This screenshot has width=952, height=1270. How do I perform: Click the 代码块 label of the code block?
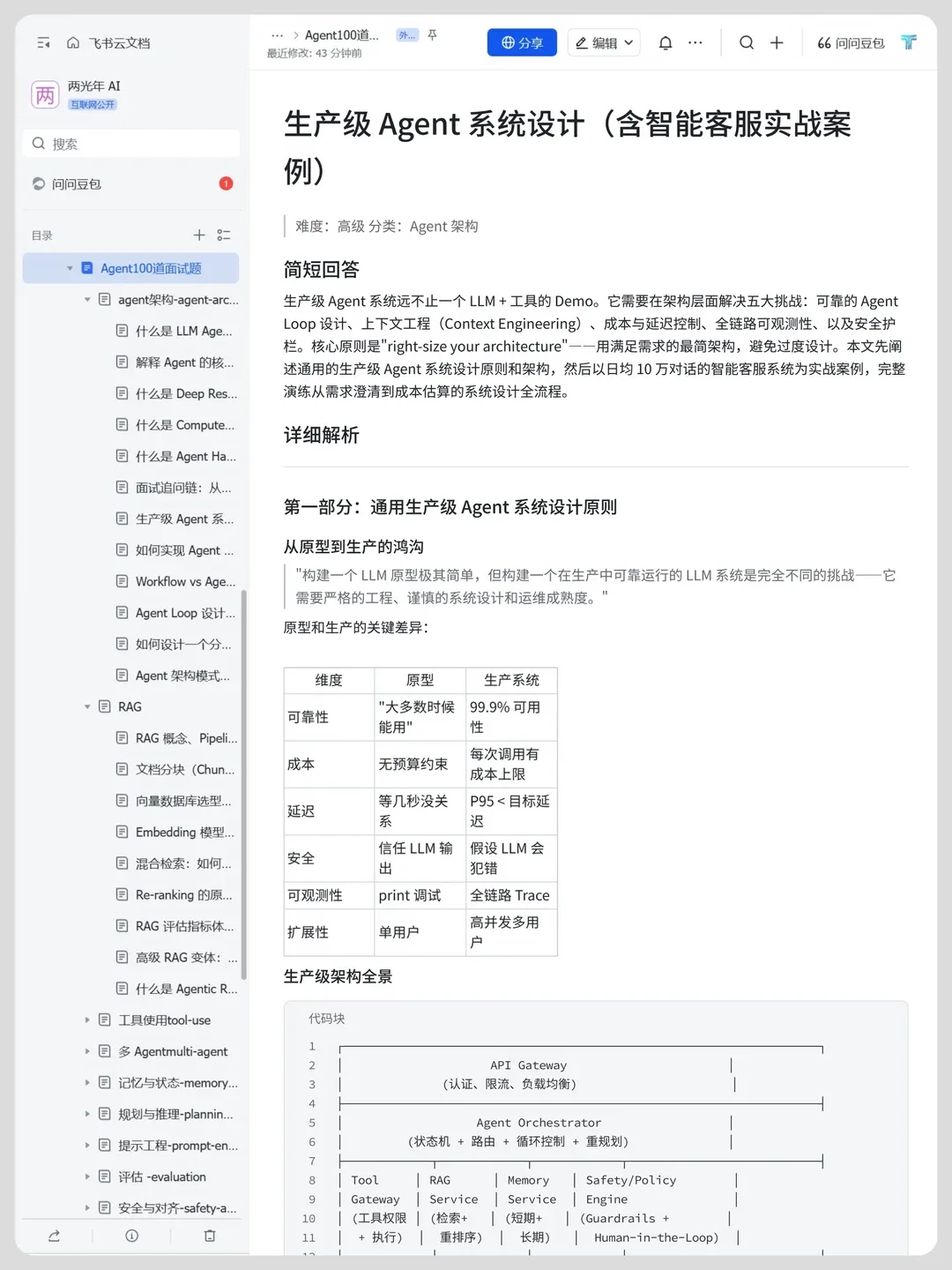[x=326, y=1019]
